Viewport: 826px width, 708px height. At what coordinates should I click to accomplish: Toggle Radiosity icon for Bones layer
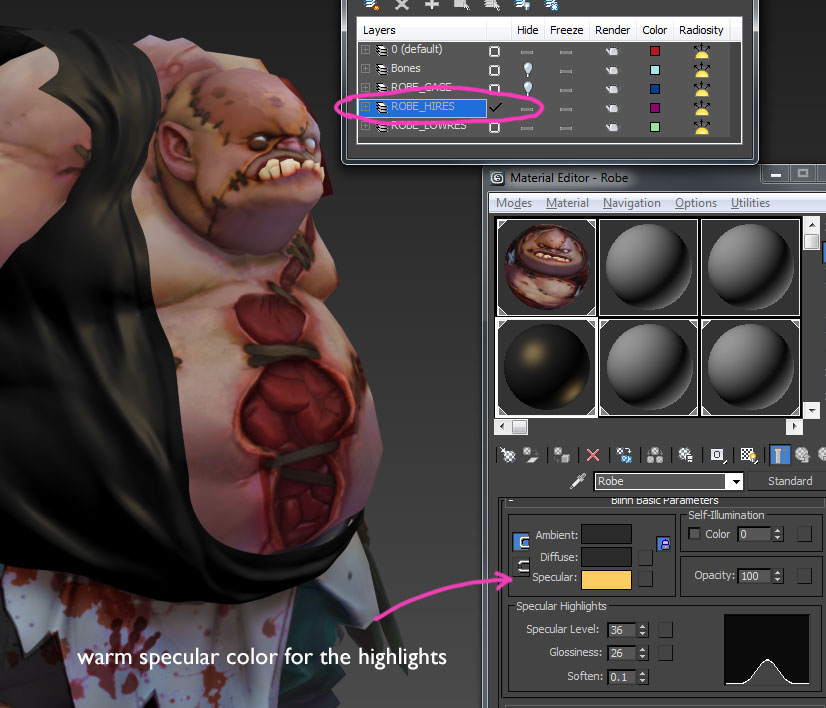702,70
